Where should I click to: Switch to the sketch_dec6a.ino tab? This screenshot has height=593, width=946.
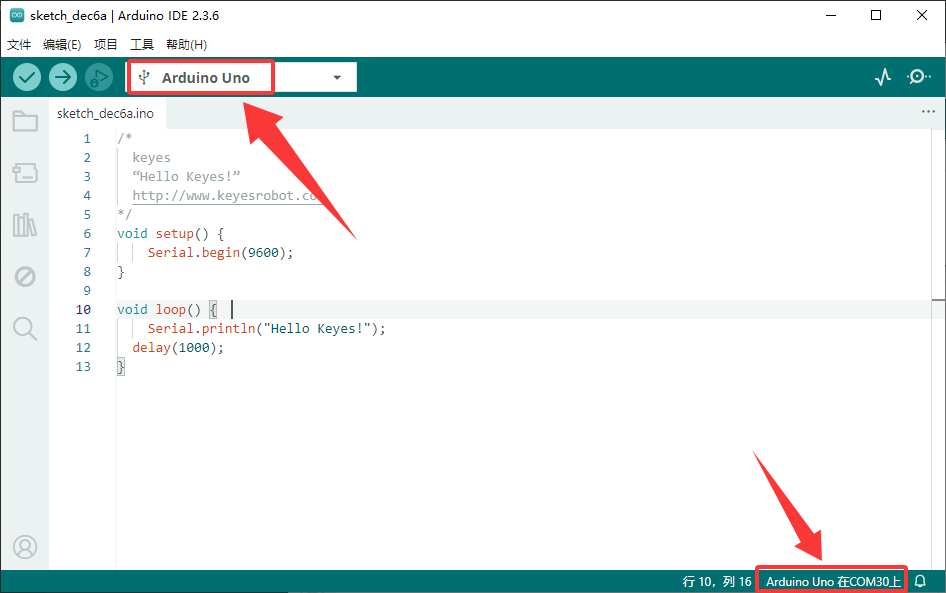pyautogui.click(x=106, y=113)
